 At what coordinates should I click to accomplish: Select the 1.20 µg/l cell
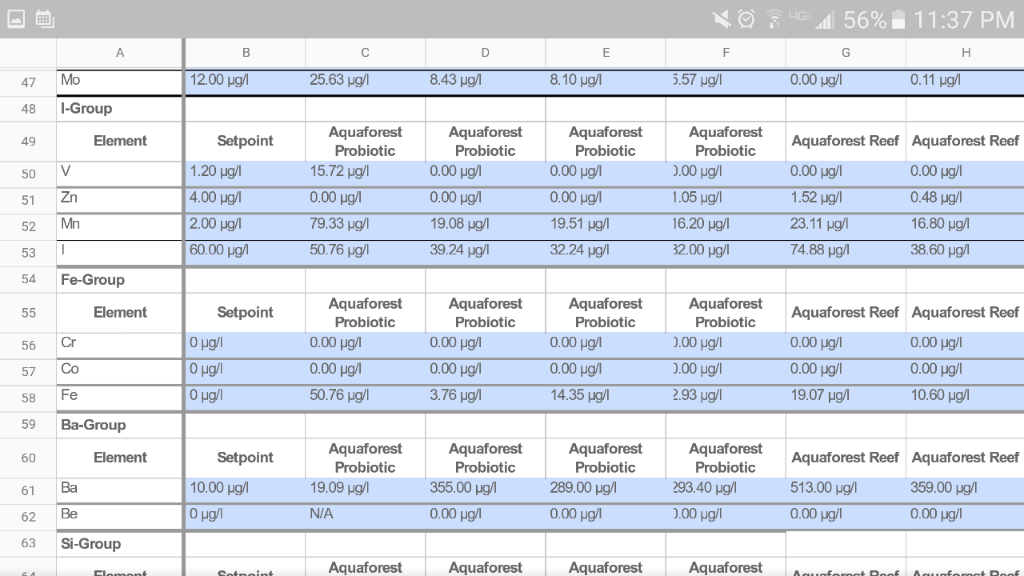[x=246, y=174]
